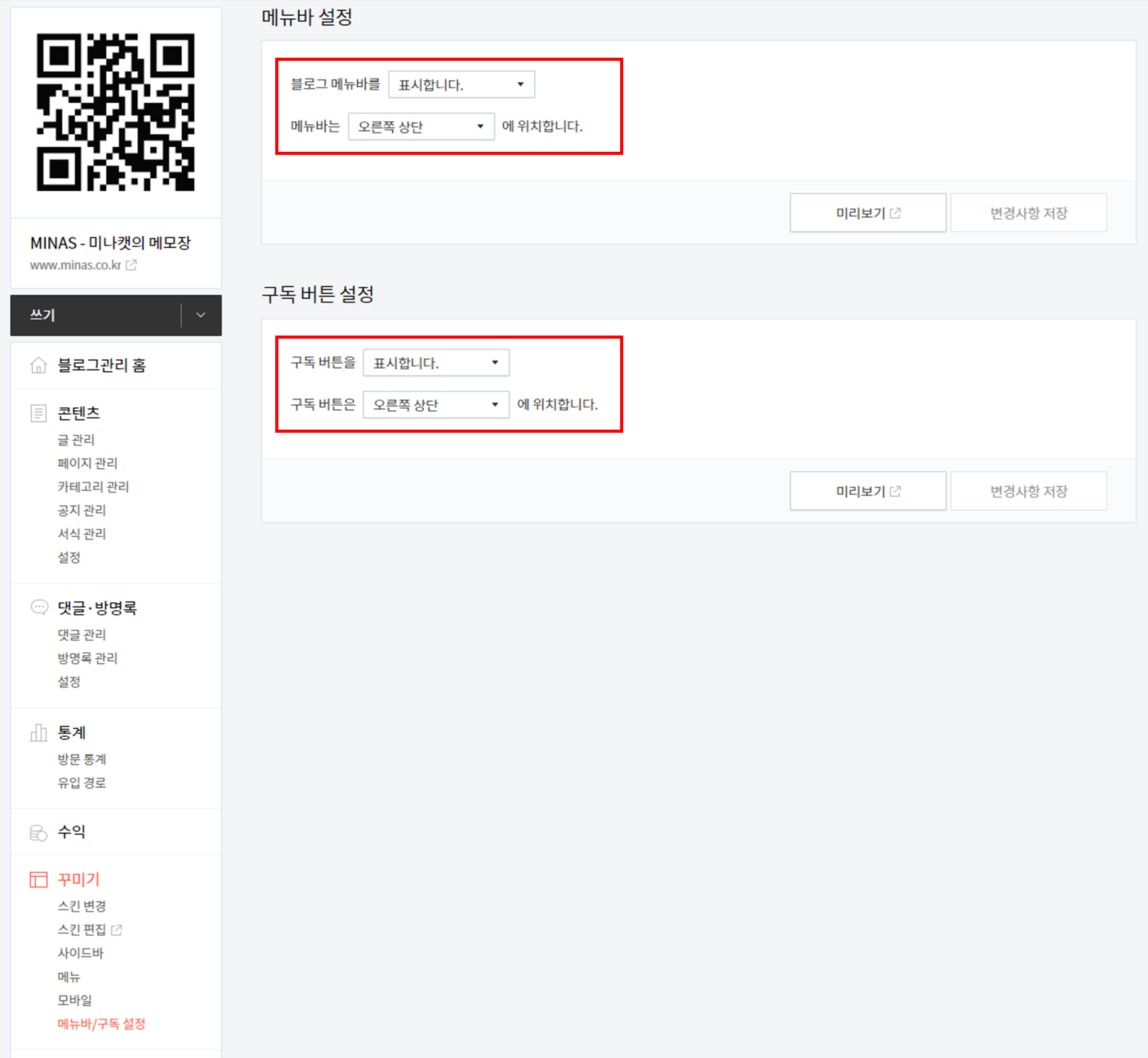The image size is (1148, 1058).
Task: Click the 통계 bar chart icon
Action: [39, 733]
